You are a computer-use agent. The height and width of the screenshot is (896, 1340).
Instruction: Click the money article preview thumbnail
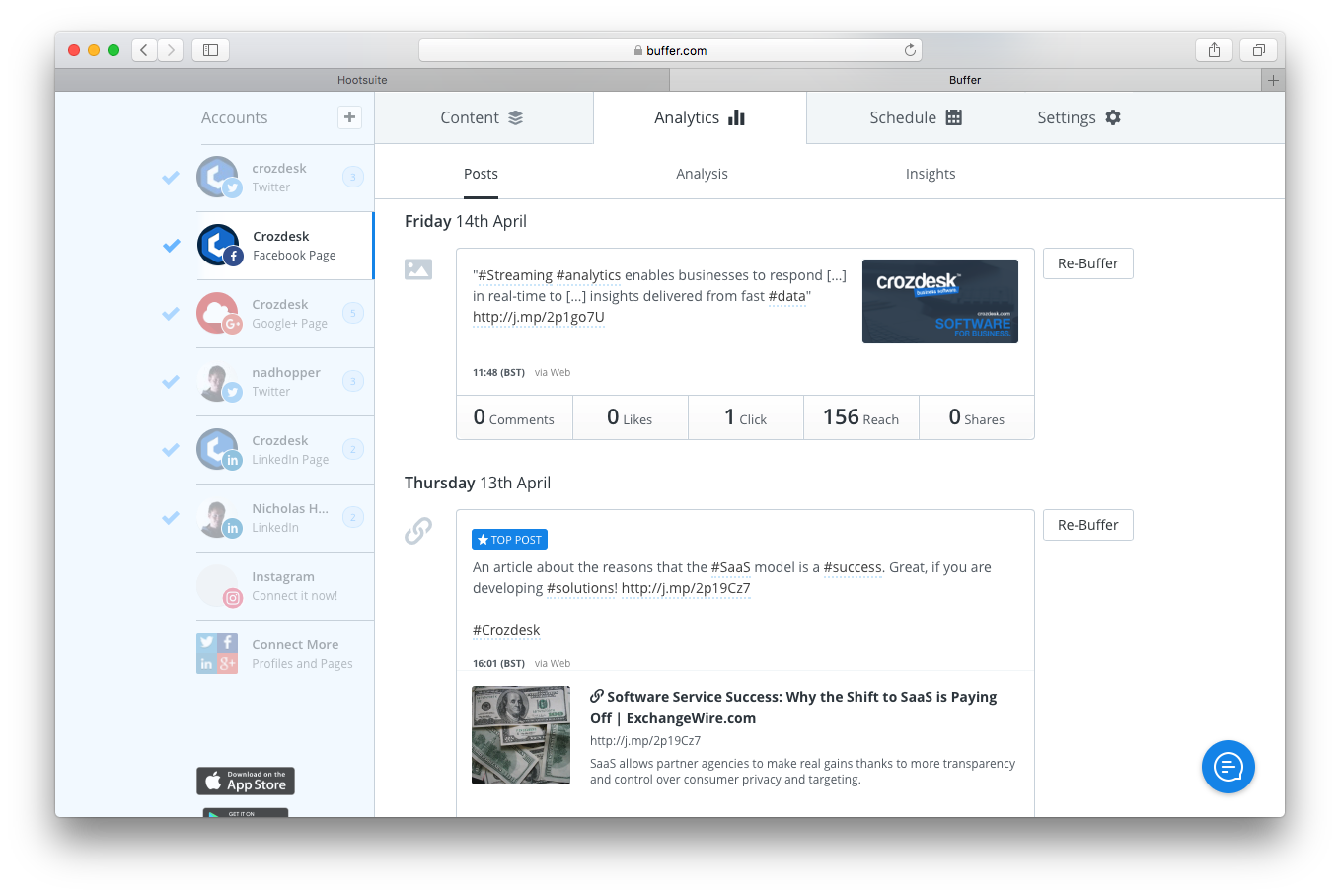click(x=521, y=735)
